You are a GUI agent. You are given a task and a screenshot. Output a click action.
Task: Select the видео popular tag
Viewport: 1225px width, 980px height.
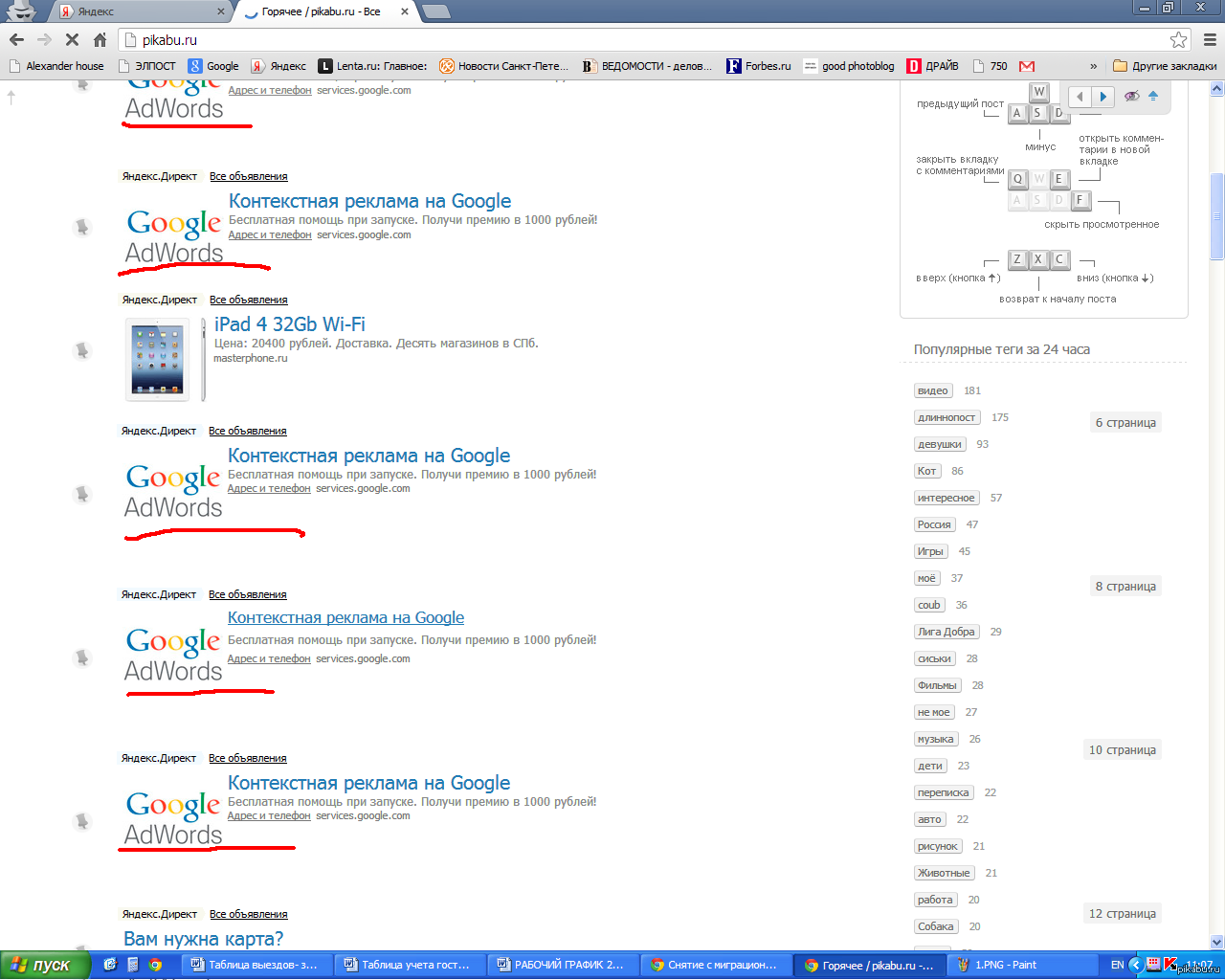933,390
